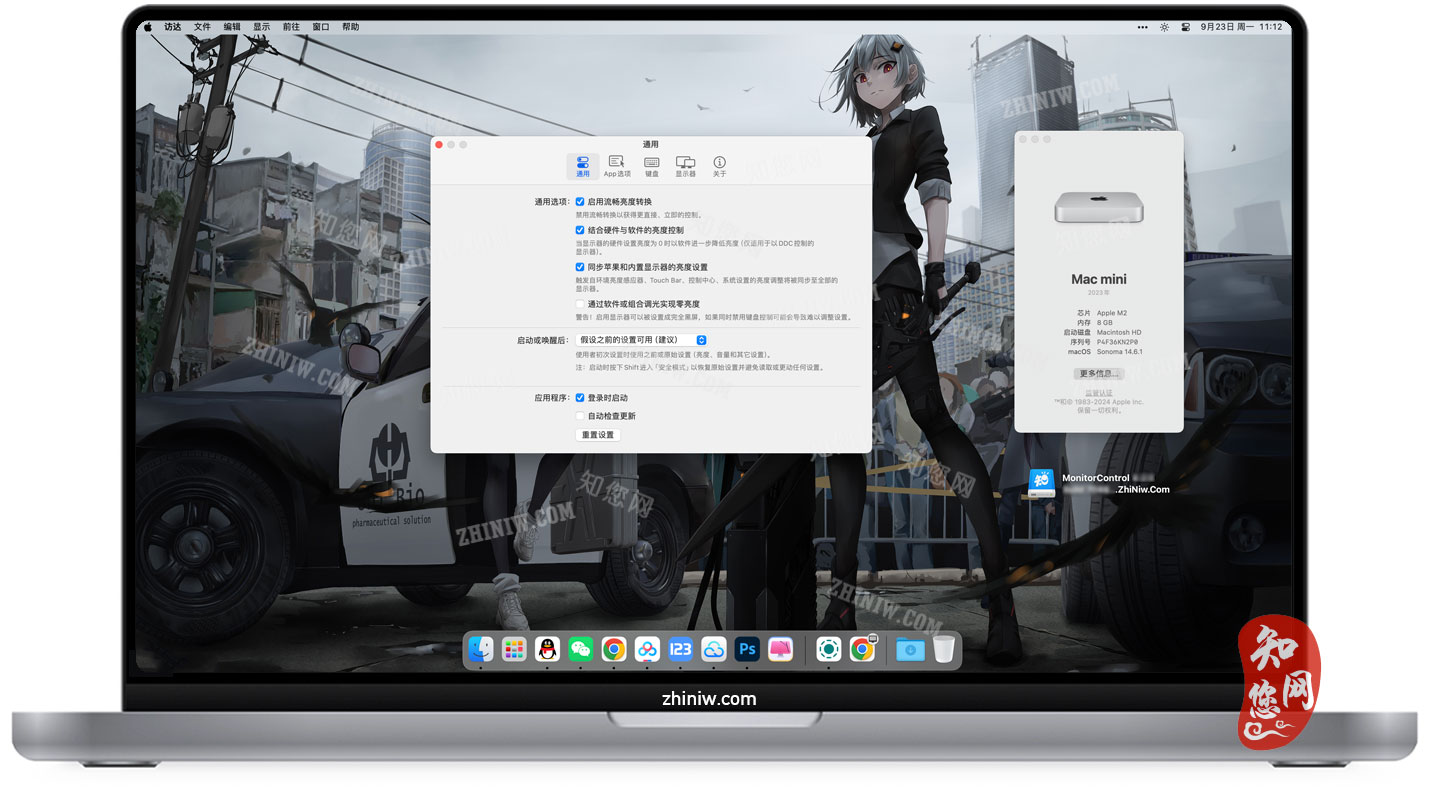Image resolution: width=1429 pixels, height=797 pixels.
Task: Open the 编辑 menu
Action: point(232,27)
